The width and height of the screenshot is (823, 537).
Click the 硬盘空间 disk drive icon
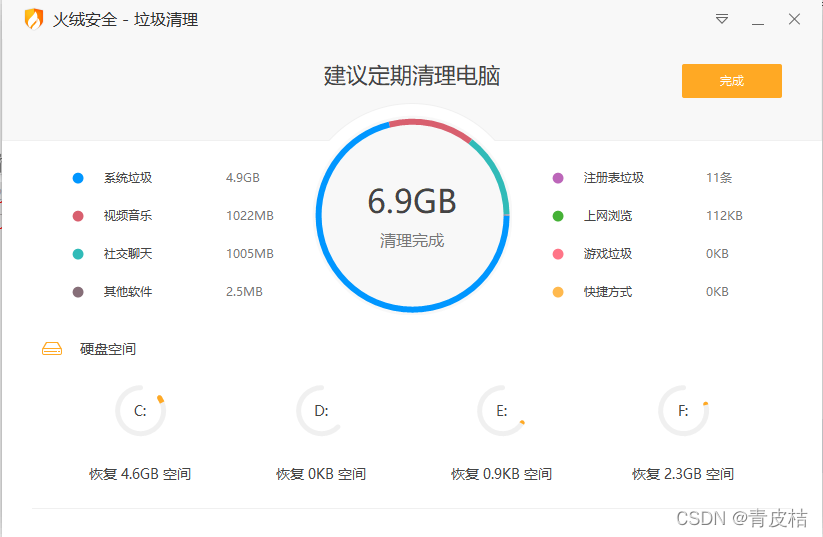coord(52,349)
